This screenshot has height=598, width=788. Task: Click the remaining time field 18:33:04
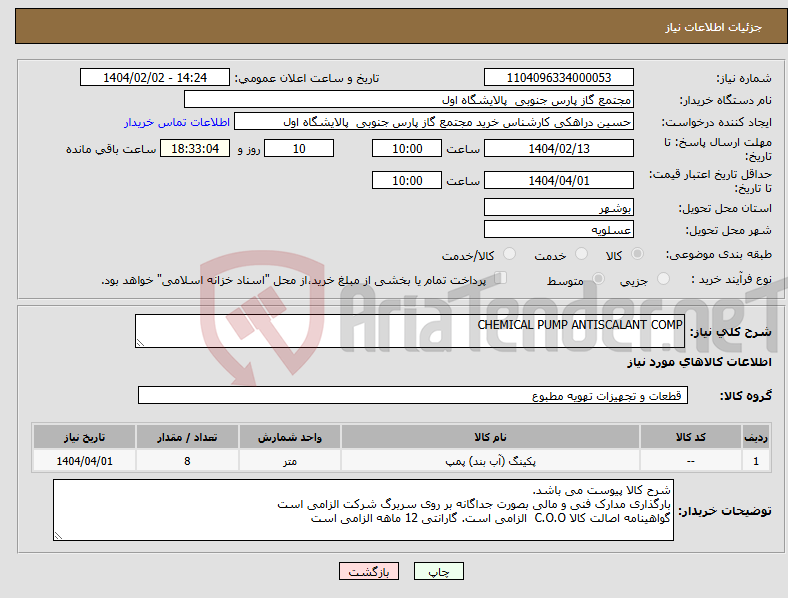point(195,148)
